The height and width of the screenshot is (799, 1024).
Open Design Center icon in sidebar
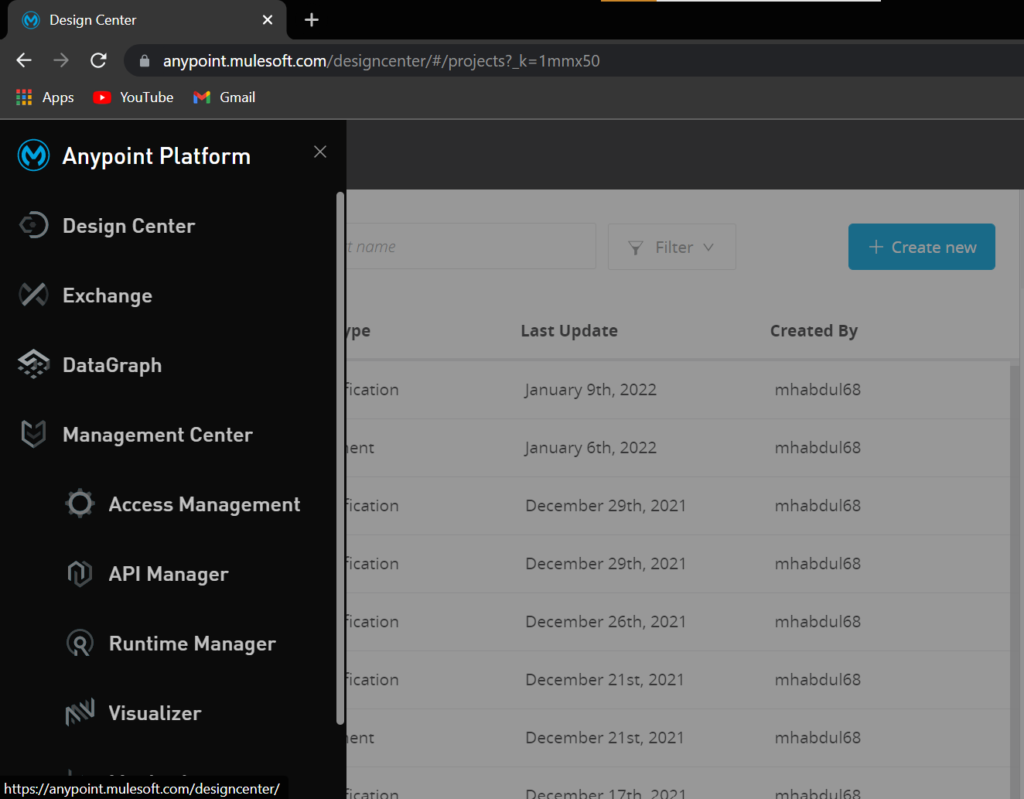coord(33,225)
